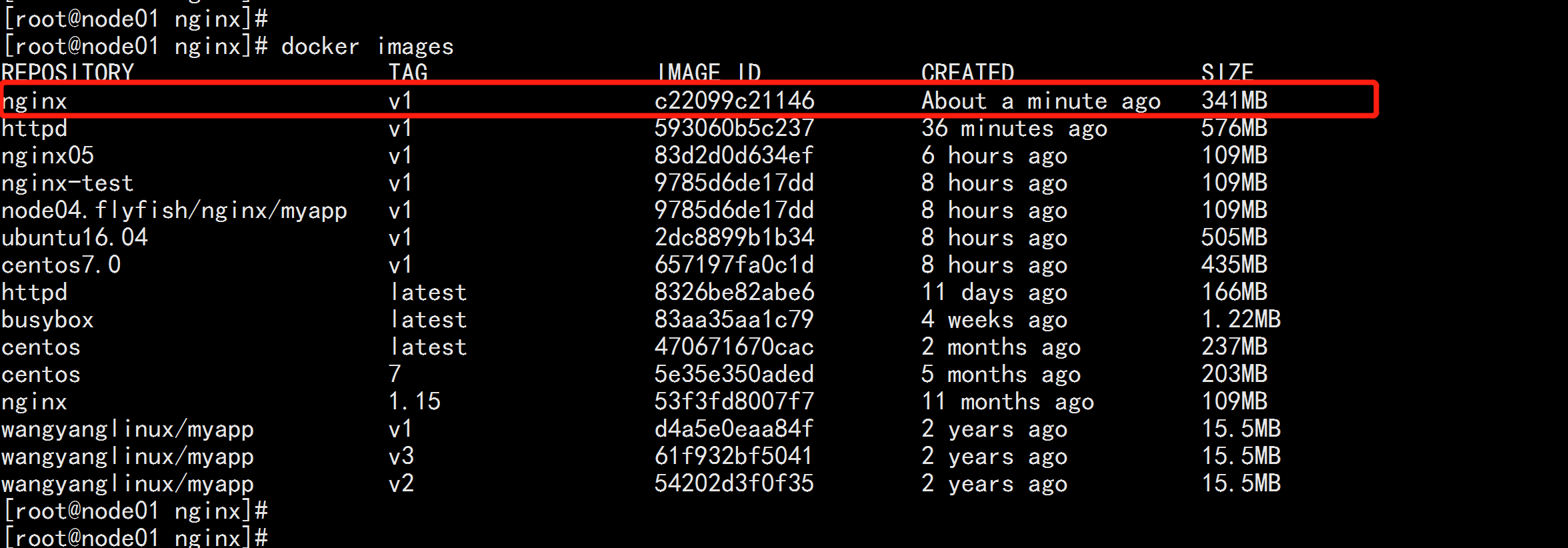Click image ID 53f3fd8007f7

pyautogui.click(x=734, y=401)
